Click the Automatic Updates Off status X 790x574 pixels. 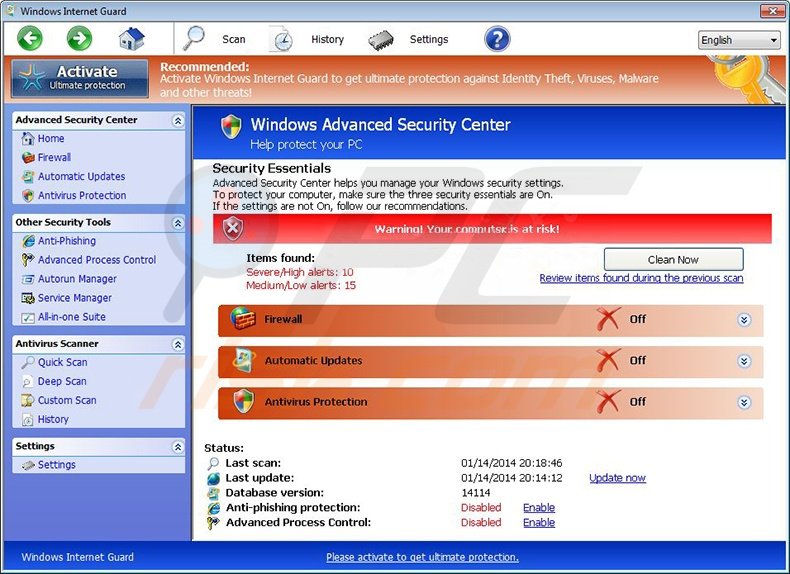click(x=608, y=360)
